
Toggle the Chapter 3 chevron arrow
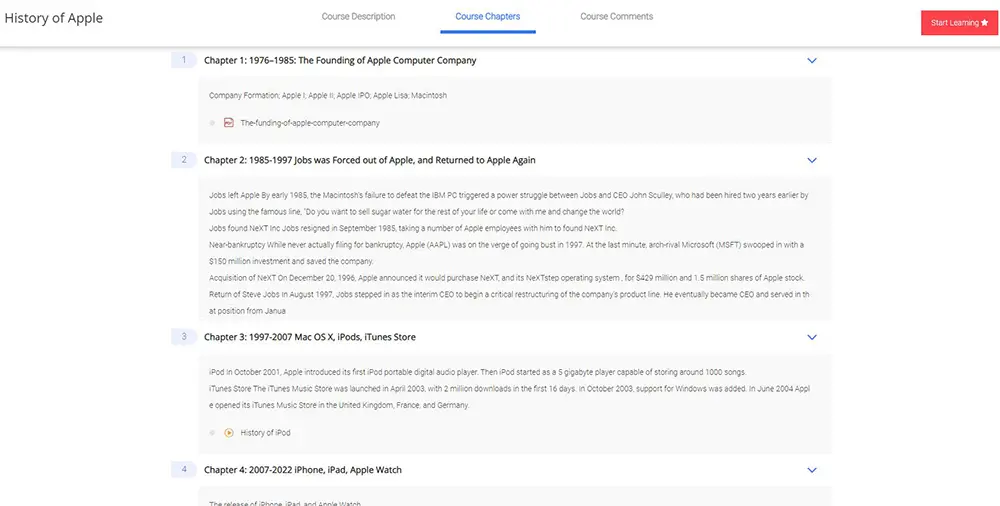tap(812, 337)
